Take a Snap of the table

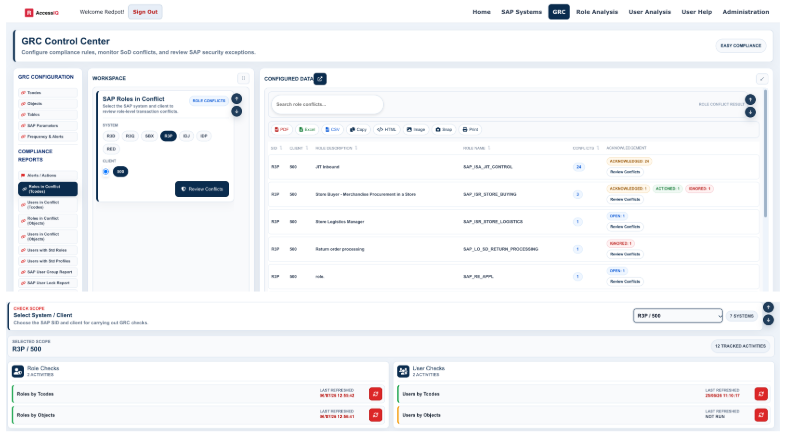(444, 129)
